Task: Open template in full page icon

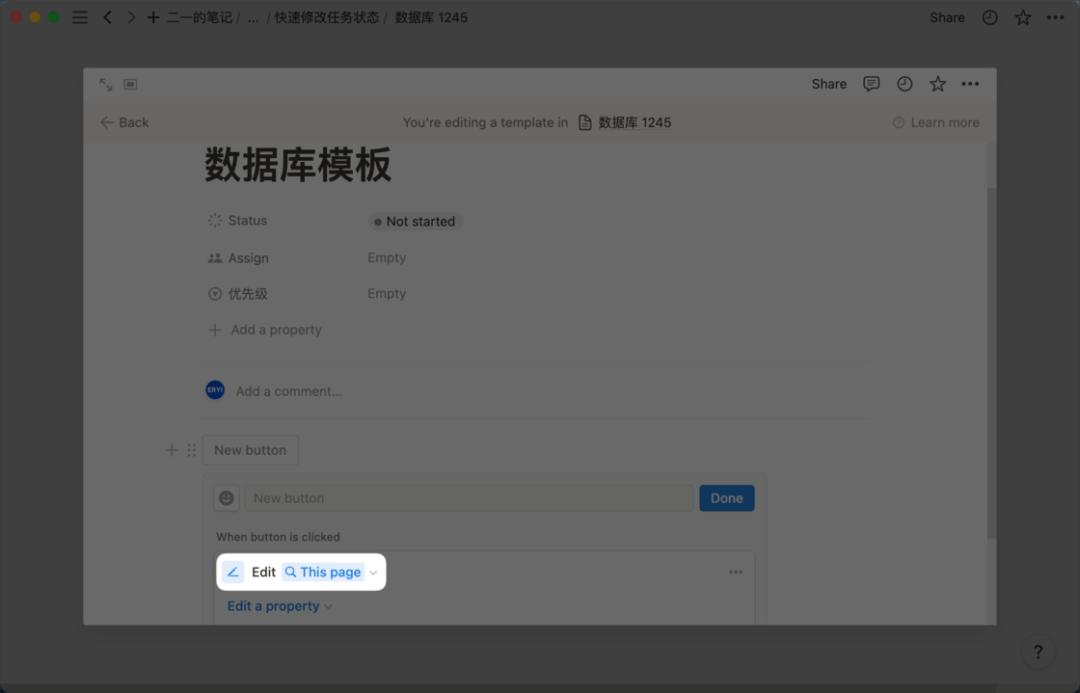Action: coord(105,84)
